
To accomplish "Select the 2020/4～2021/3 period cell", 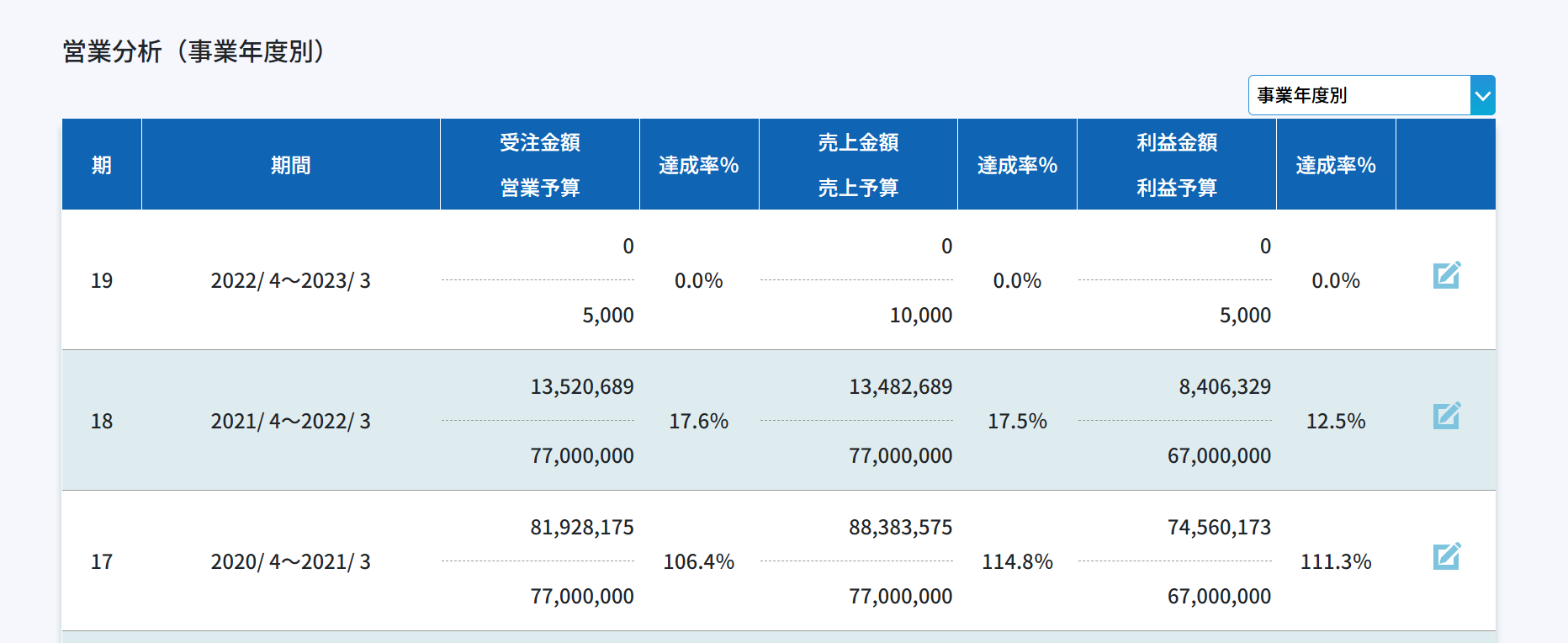I will [290, 561].
